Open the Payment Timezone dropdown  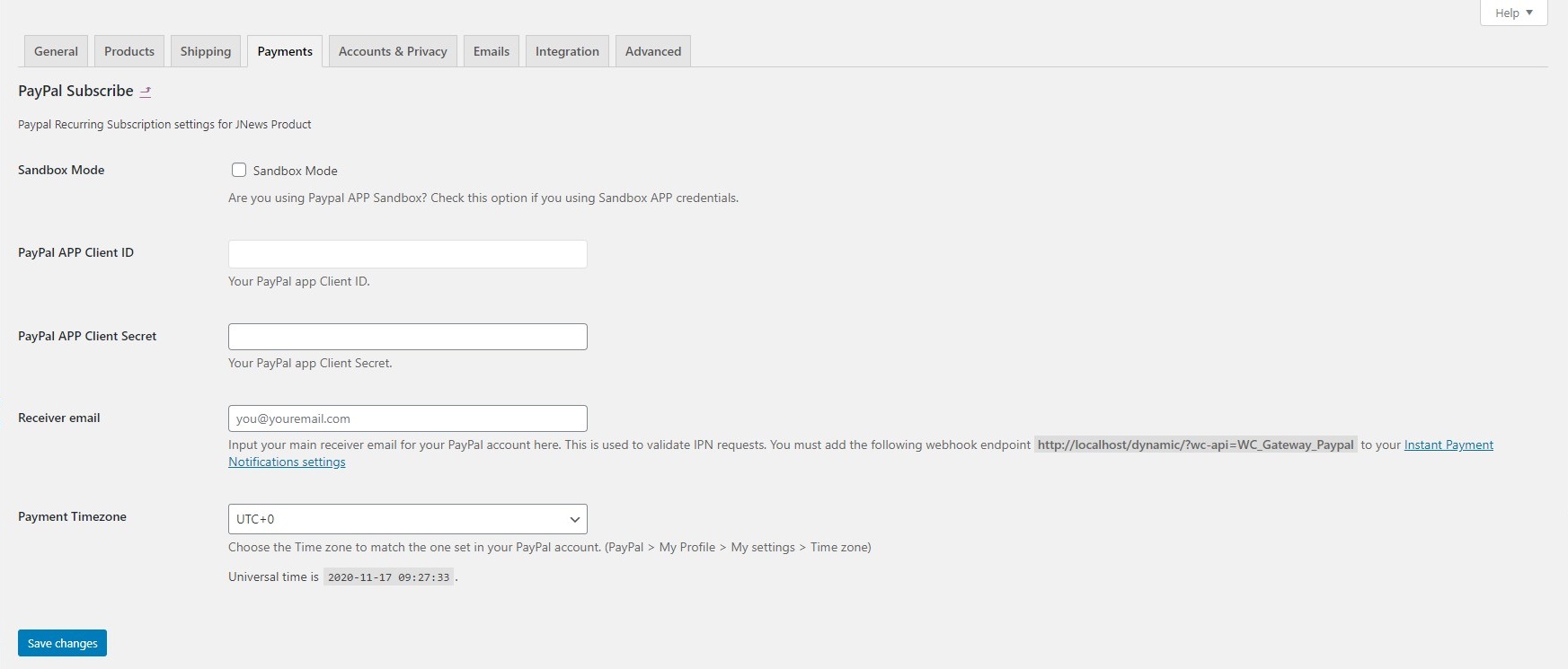407,519
